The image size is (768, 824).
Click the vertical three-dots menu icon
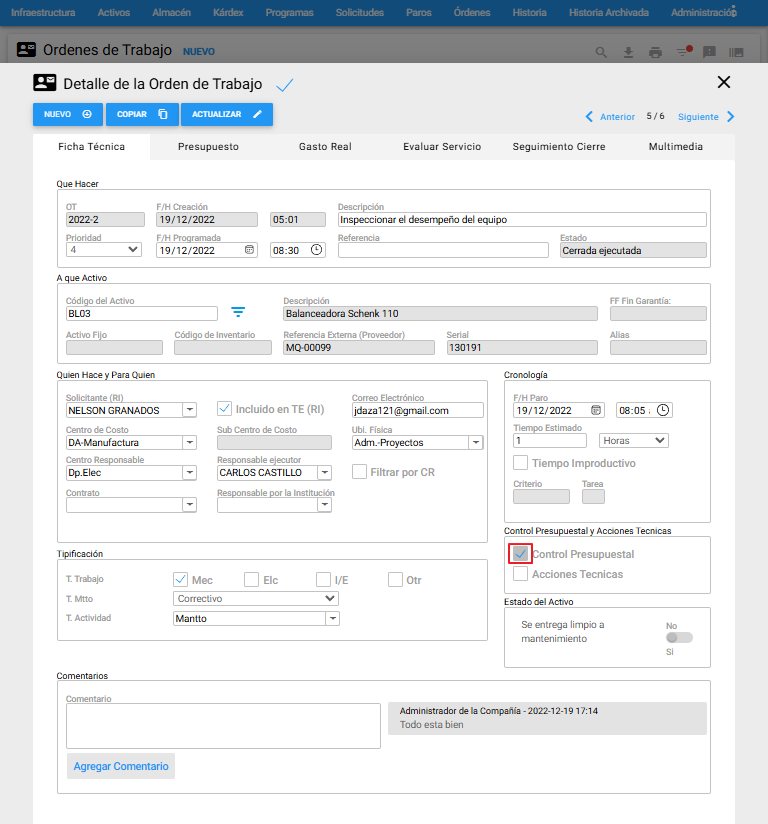pyautogui.click(x=734, y=11)
